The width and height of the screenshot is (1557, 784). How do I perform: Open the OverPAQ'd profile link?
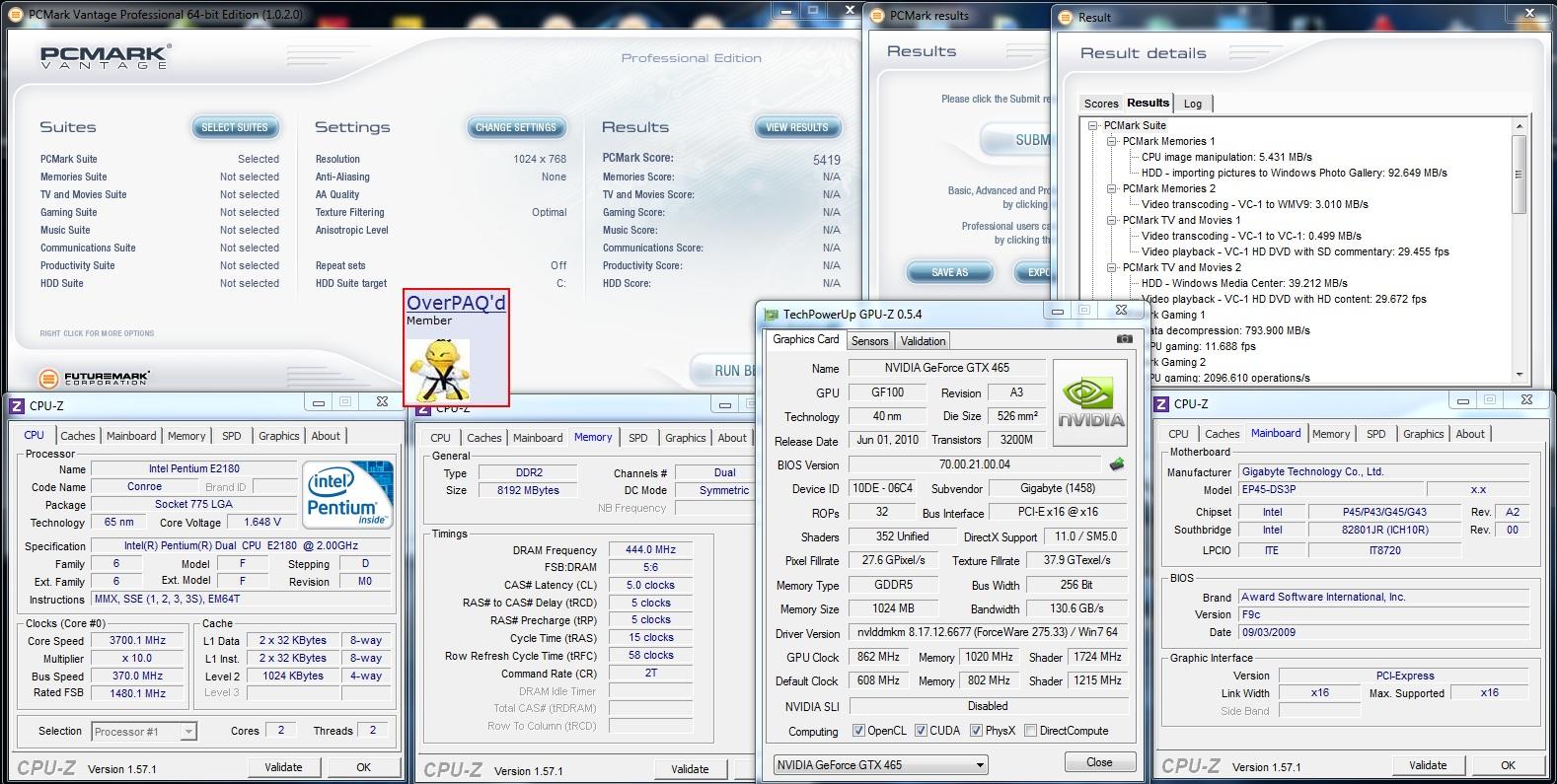click(456, 303)
